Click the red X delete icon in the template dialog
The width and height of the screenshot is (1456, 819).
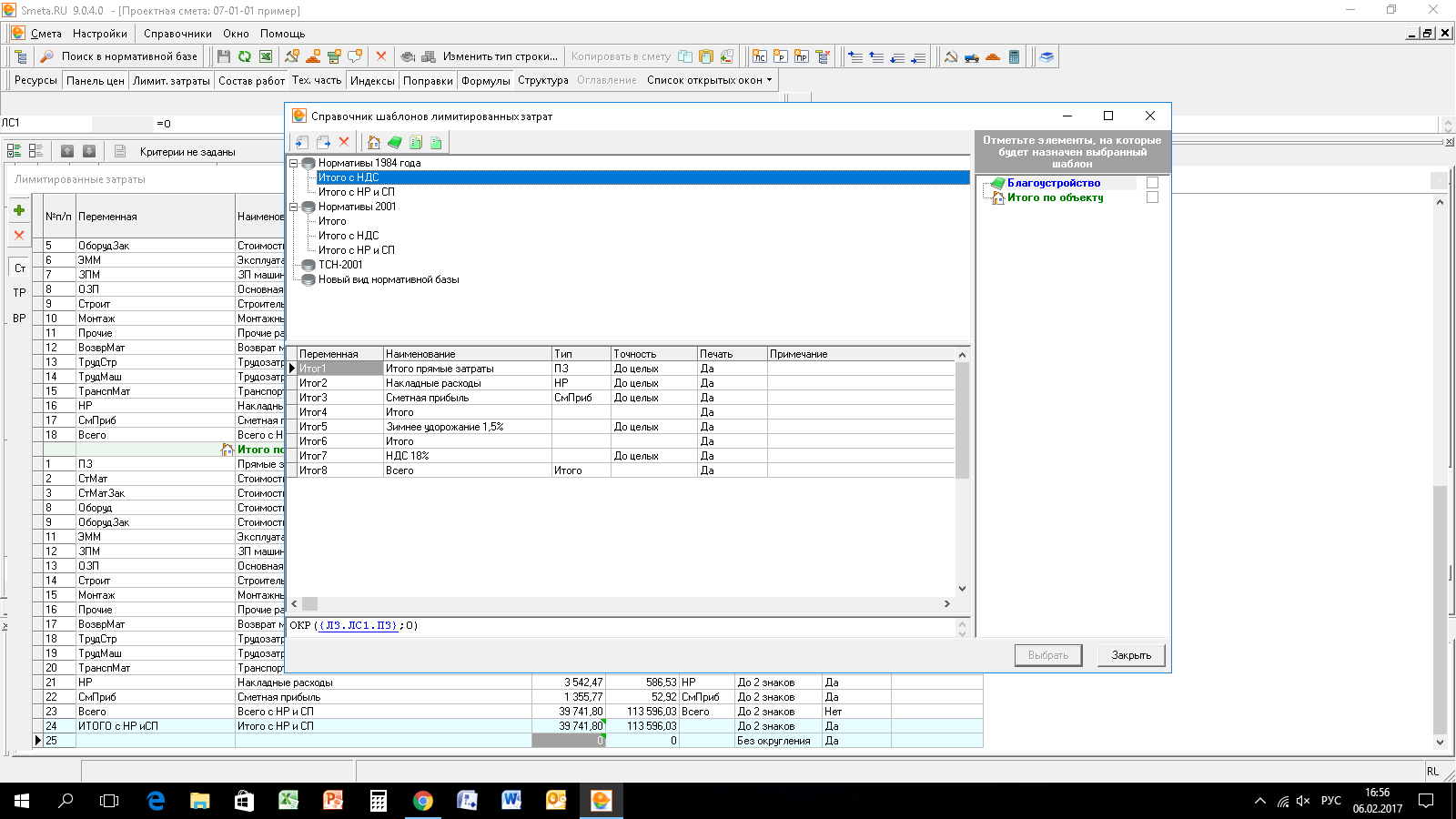344,142
